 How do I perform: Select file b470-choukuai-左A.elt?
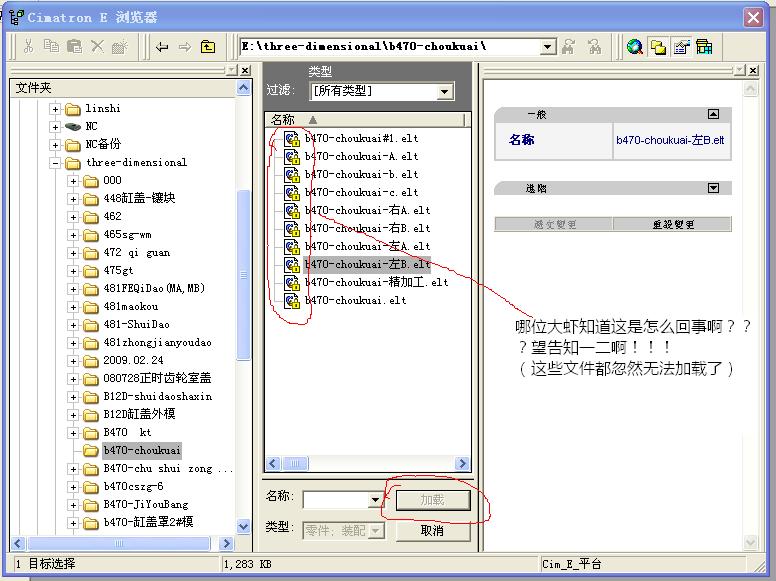(367, 246)
